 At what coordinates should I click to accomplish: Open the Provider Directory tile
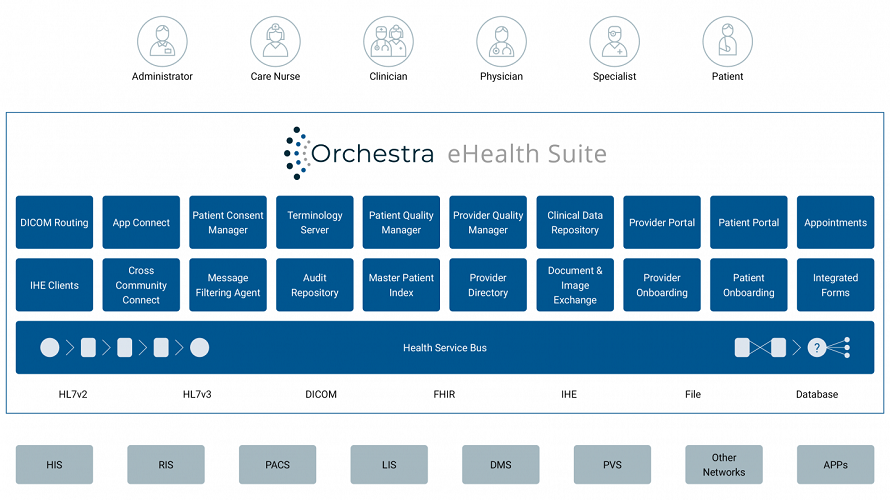[488, 285]
